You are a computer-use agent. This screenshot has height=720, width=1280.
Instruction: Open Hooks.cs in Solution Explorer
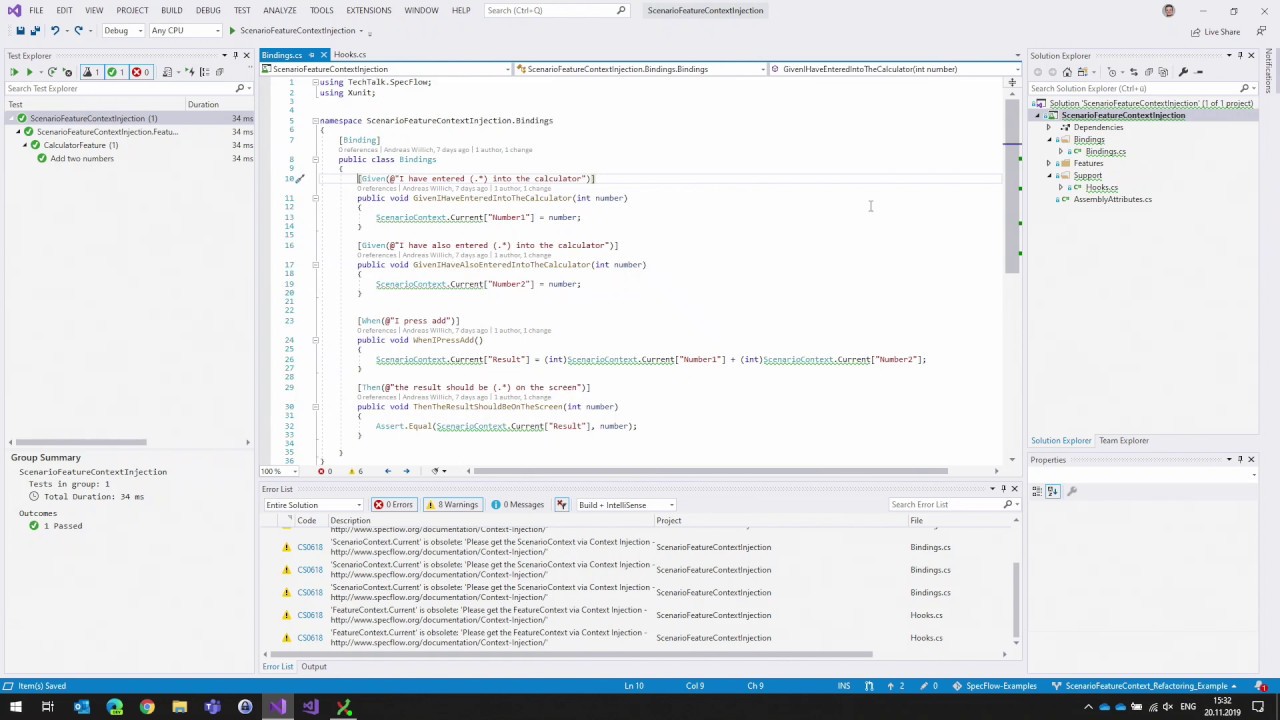1101,188
